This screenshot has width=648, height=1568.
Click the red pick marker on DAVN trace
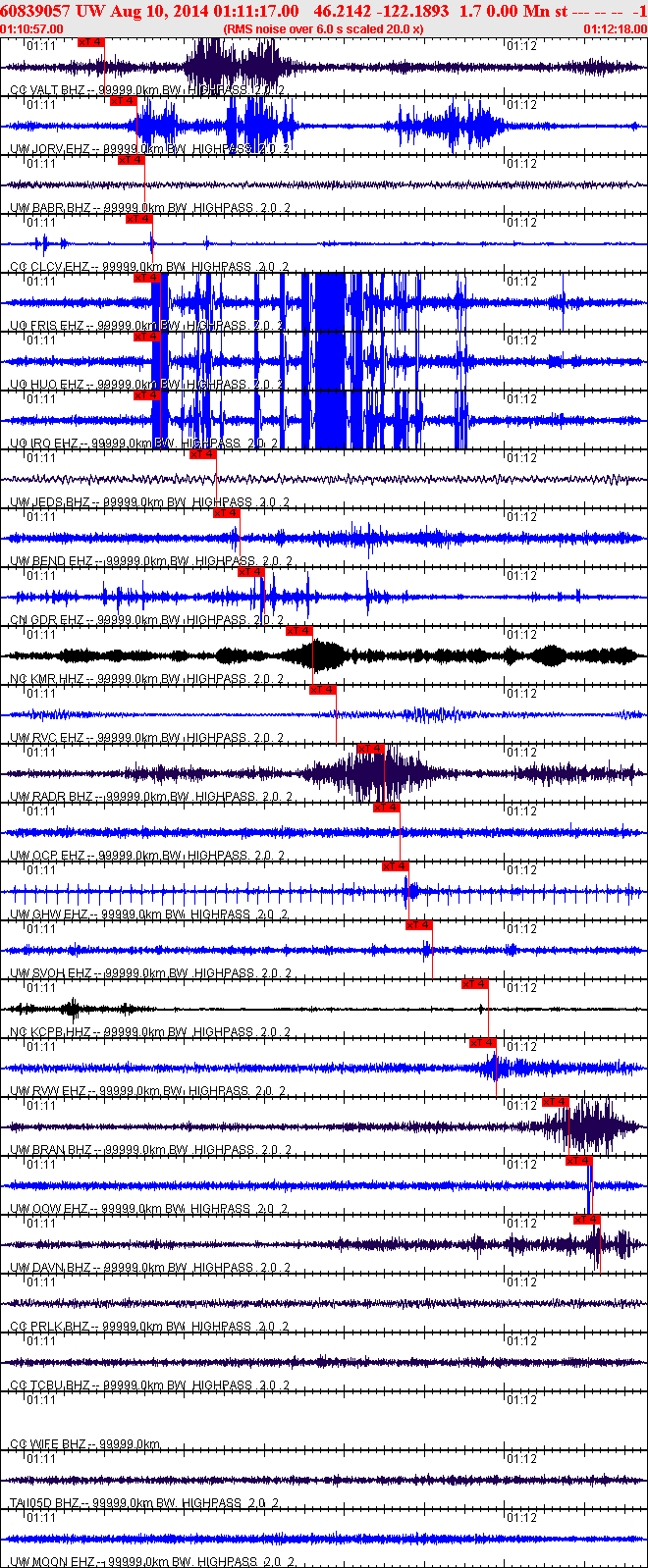pos(587,1220)
